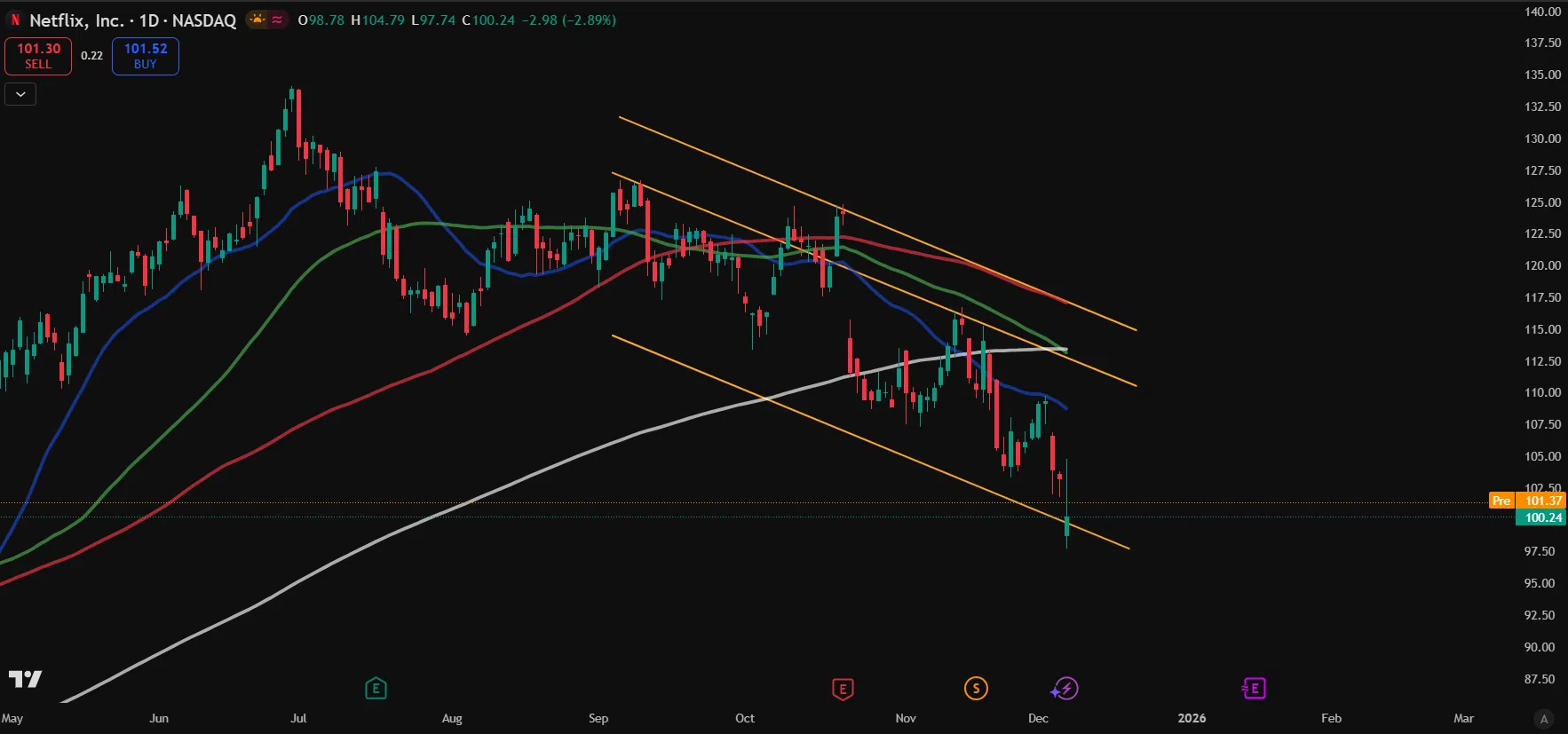Click the 0.22 spread value

coord(91,56)
